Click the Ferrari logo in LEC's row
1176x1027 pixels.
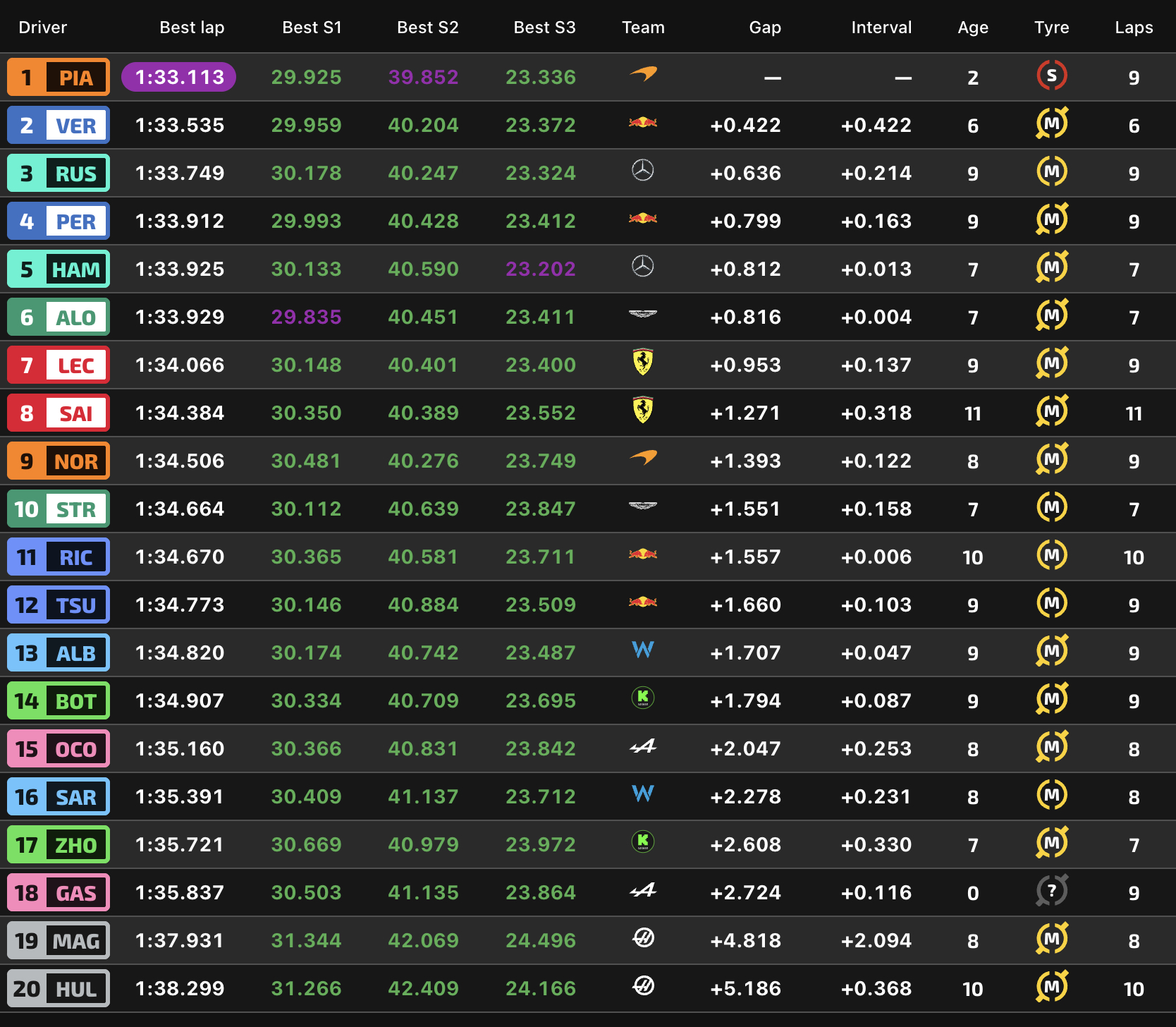pos(642,362)
